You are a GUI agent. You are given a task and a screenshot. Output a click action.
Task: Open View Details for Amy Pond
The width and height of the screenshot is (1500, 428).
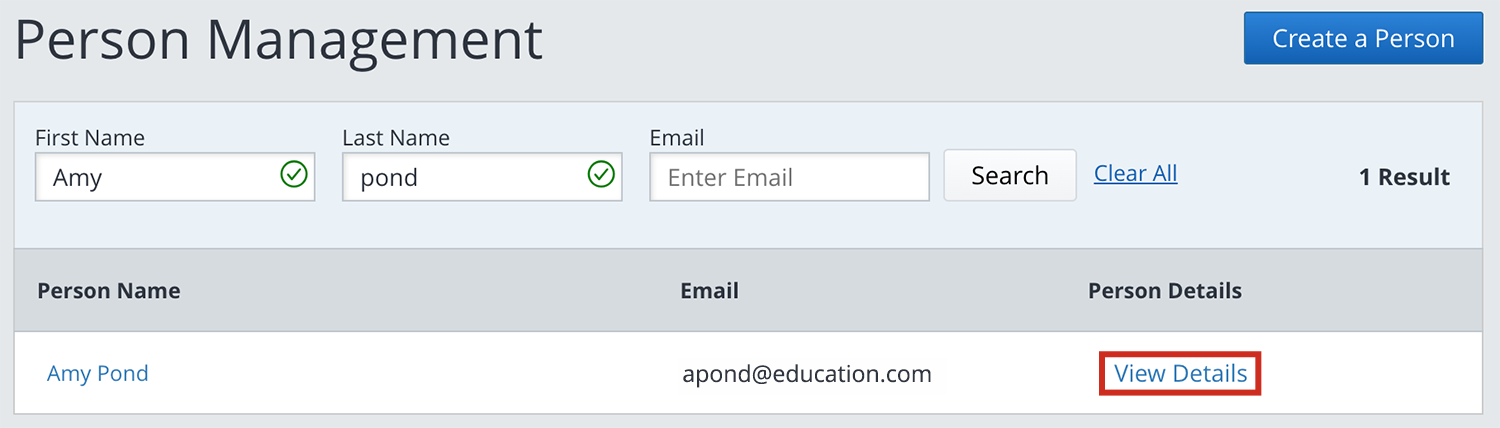(x=1180, y=374)
